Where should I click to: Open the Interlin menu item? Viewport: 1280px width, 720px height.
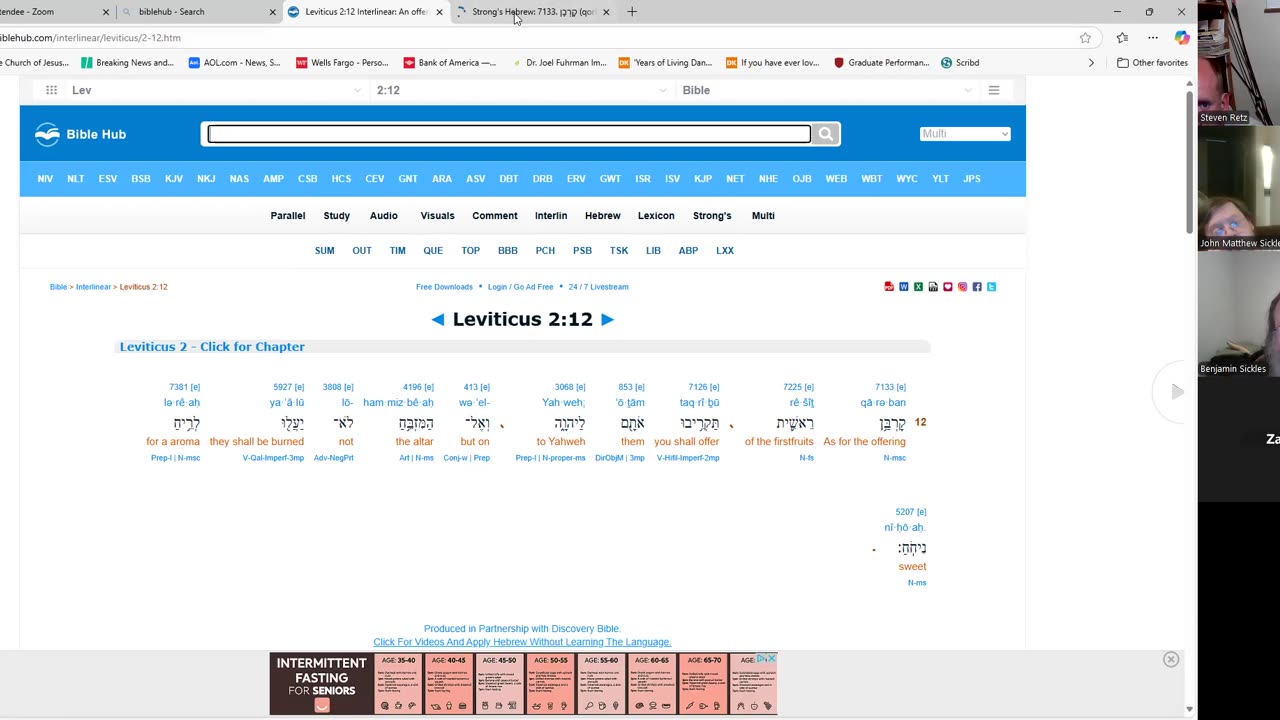(x=551, y=216)
